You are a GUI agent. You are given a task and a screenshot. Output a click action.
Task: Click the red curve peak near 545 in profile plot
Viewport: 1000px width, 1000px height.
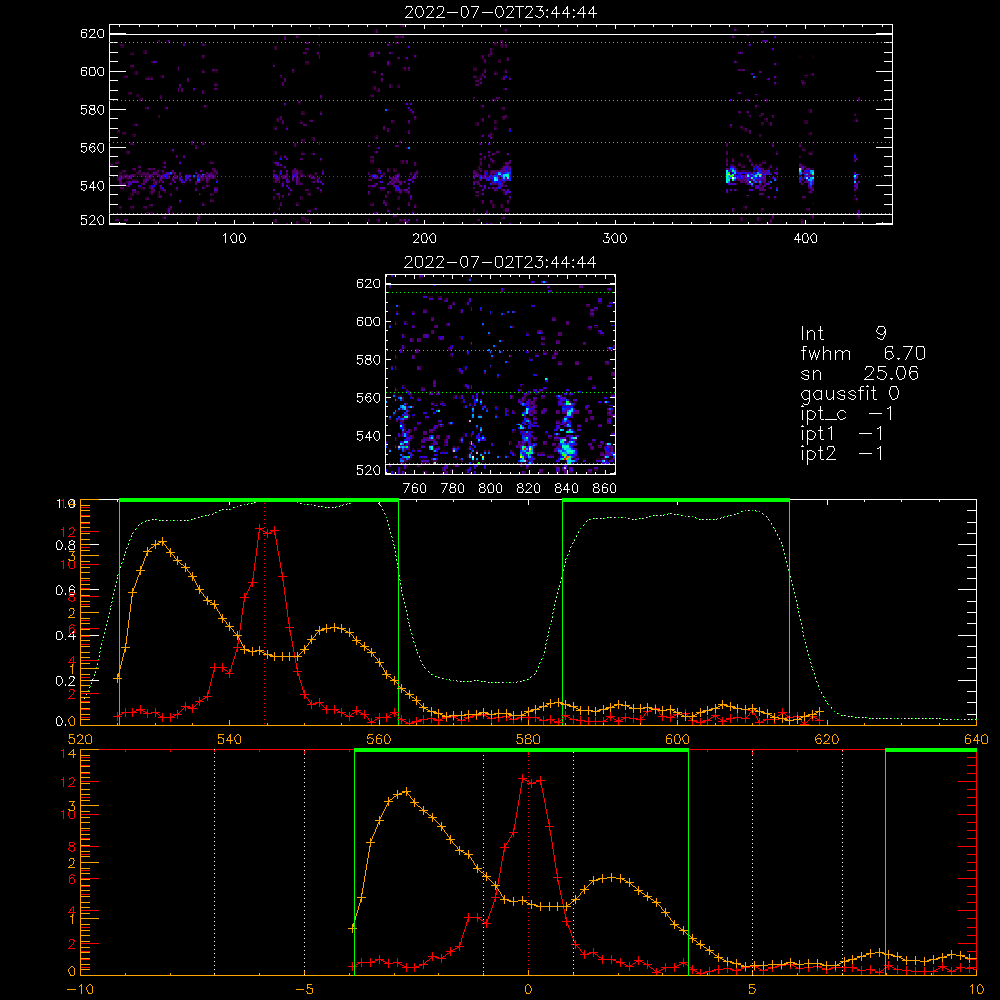pos(267,529)
